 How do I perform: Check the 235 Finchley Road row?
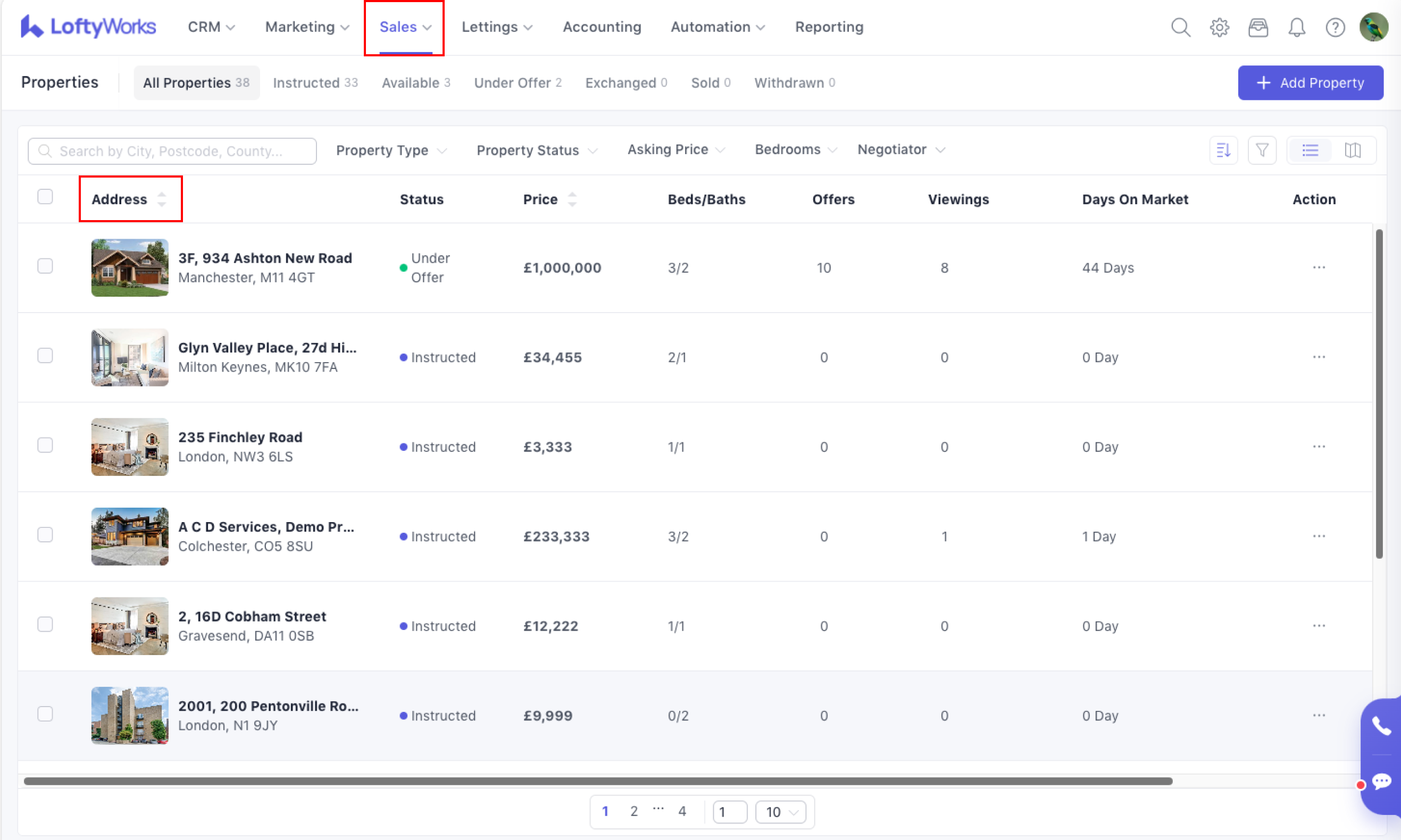point(45,445)
